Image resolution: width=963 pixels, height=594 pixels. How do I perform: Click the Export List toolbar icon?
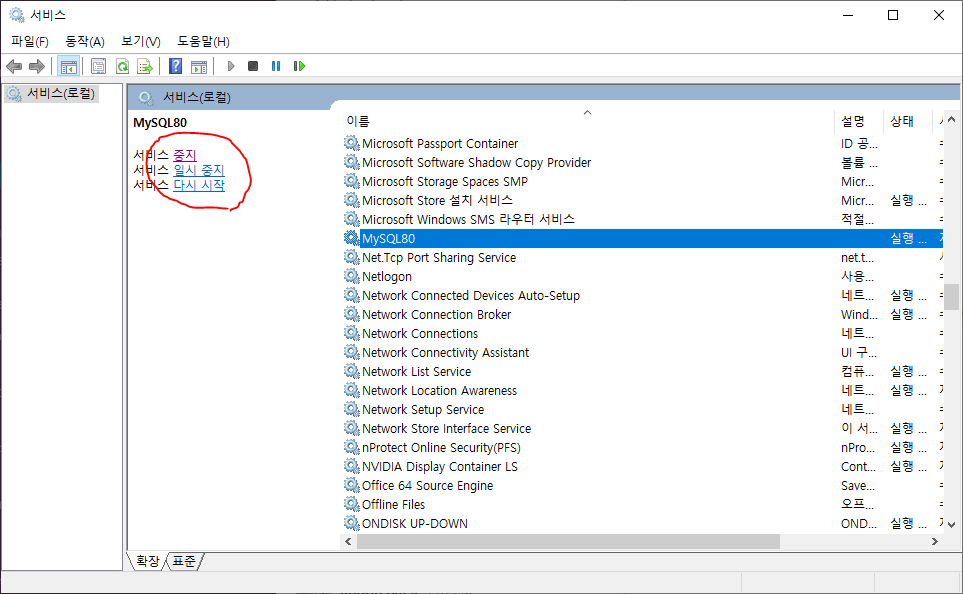click(145, 66)
